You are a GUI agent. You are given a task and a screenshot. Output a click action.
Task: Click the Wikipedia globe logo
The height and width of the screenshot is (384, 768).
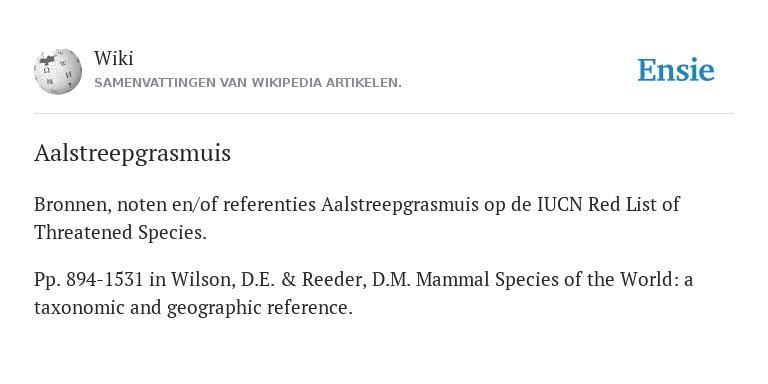[x=58, y=71]
